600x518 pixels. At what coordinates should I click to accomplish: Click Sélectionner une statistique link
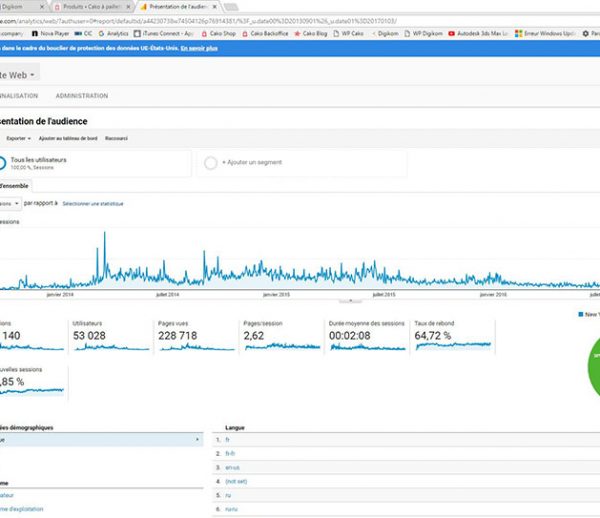(x=93, y=204)
